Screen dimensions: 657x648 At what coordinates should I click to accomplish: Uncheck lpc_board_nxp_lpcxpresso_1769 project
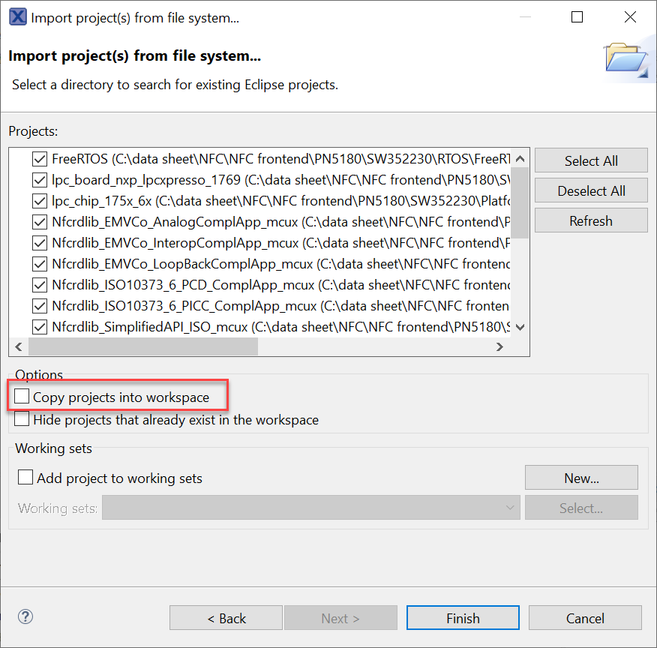pos(40,179)
